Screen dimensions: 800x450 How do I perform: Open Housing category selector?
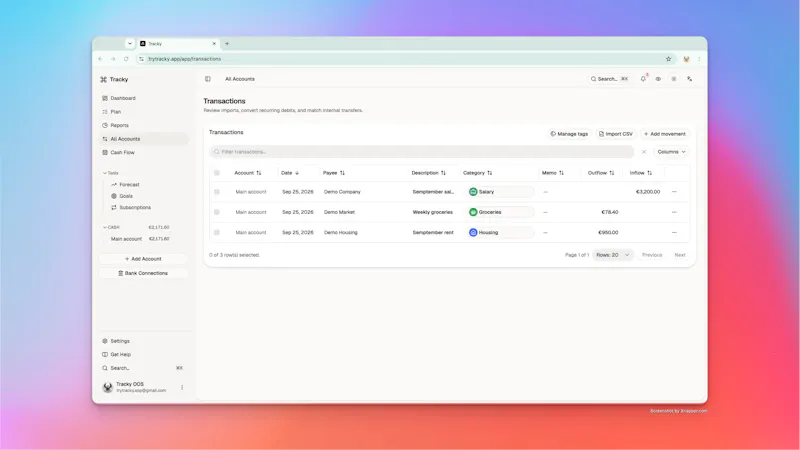501,233
